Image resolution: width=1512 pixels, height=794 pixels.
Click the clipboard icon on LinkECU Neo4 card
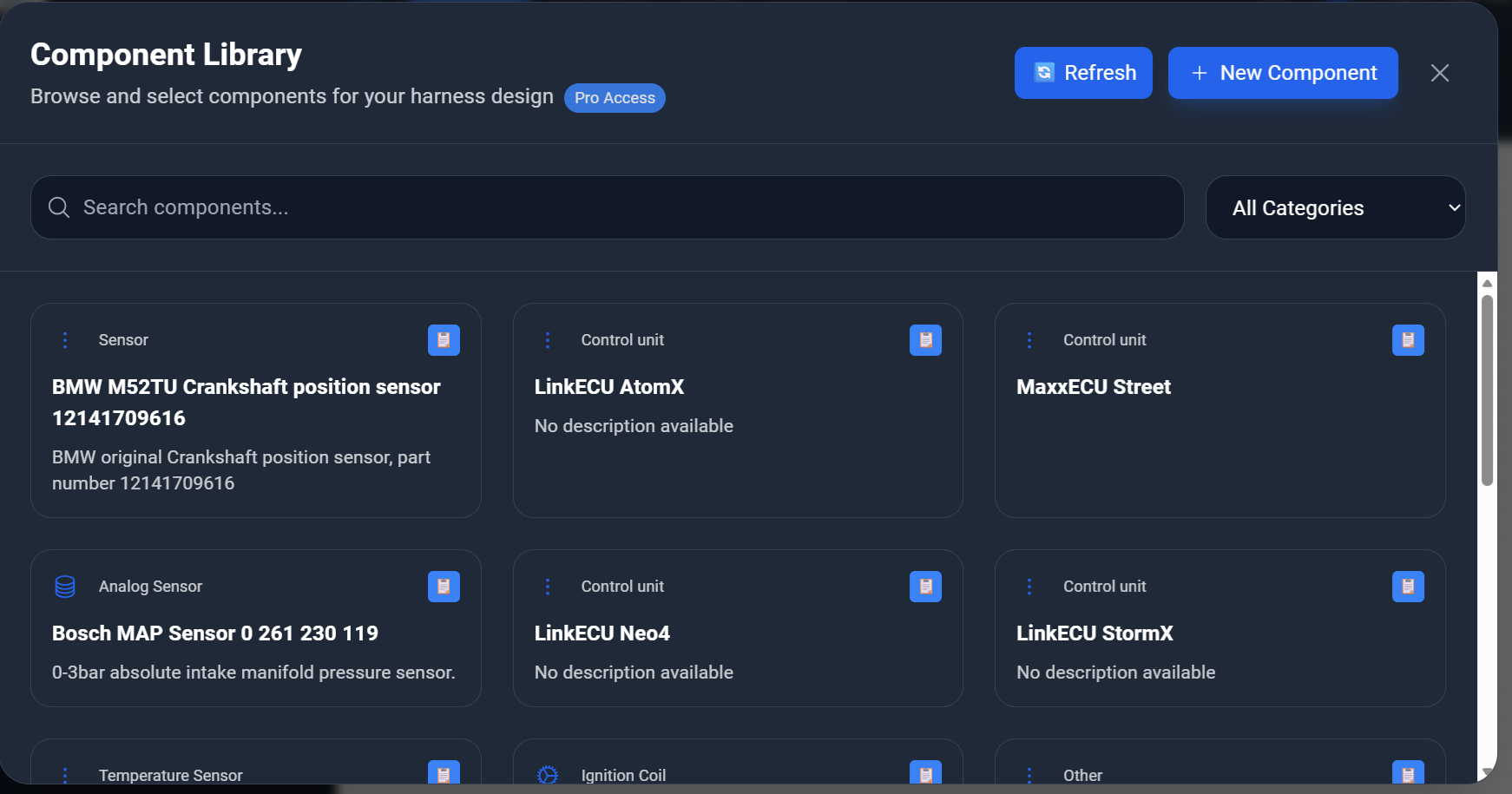click(x=925, y=587)
